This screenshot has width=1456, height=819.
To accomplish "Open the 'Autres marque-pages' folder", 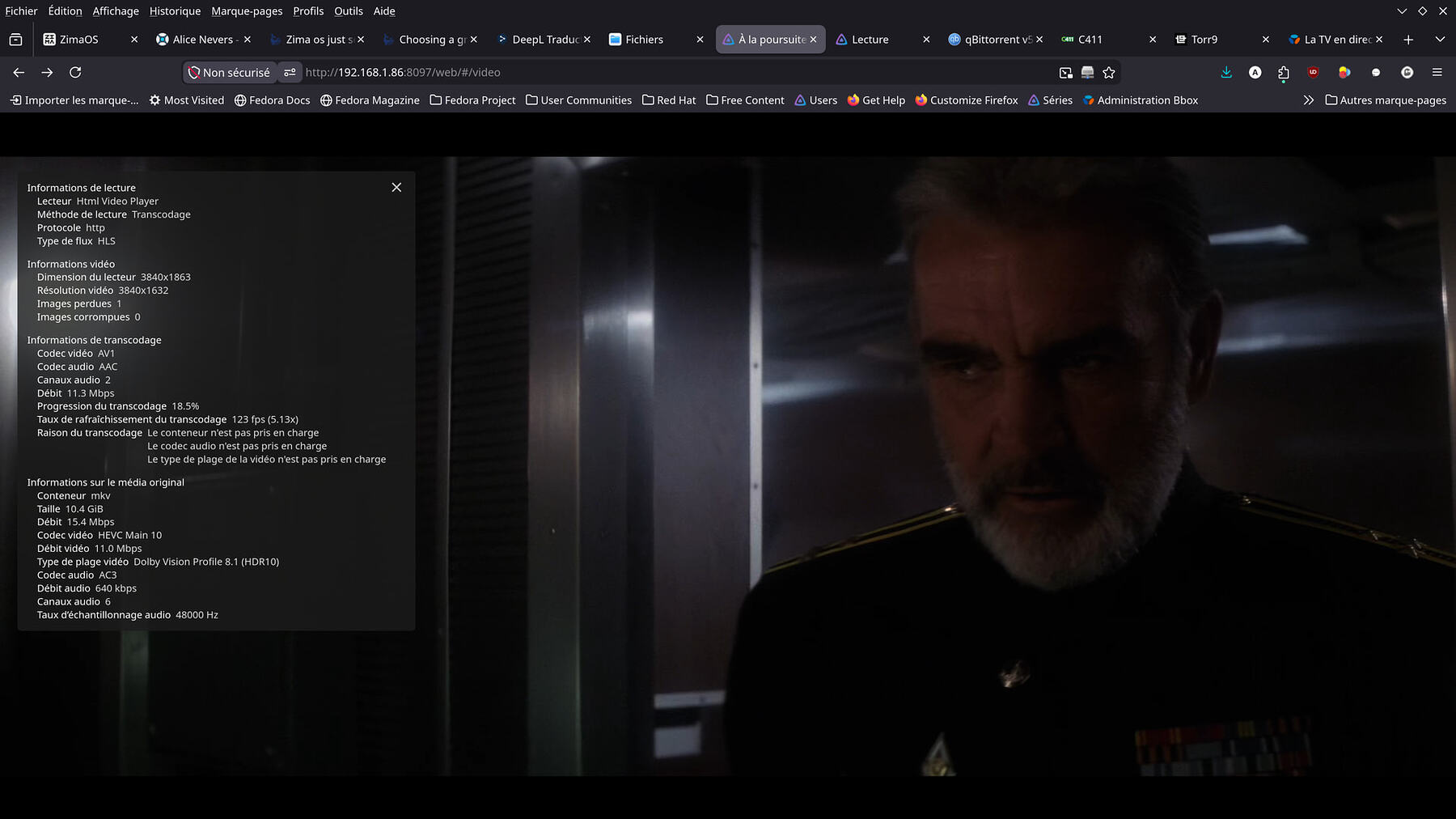I will click(x=1386, y=100).
